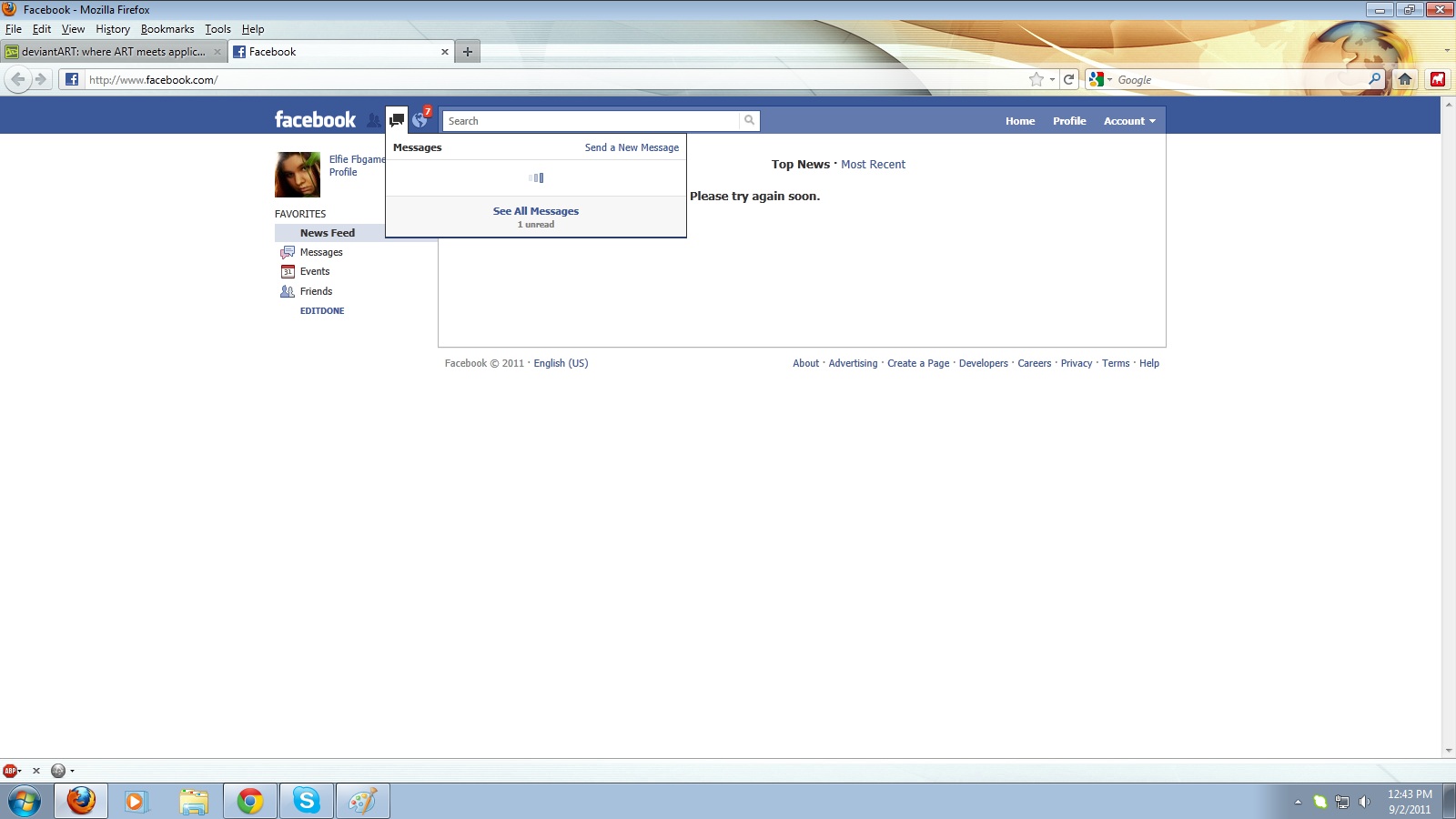The height and width of the screenshot is (819, 1456).
Task: Open the gray globe add-on dropdown arrow
Action: tap(72, 771)
